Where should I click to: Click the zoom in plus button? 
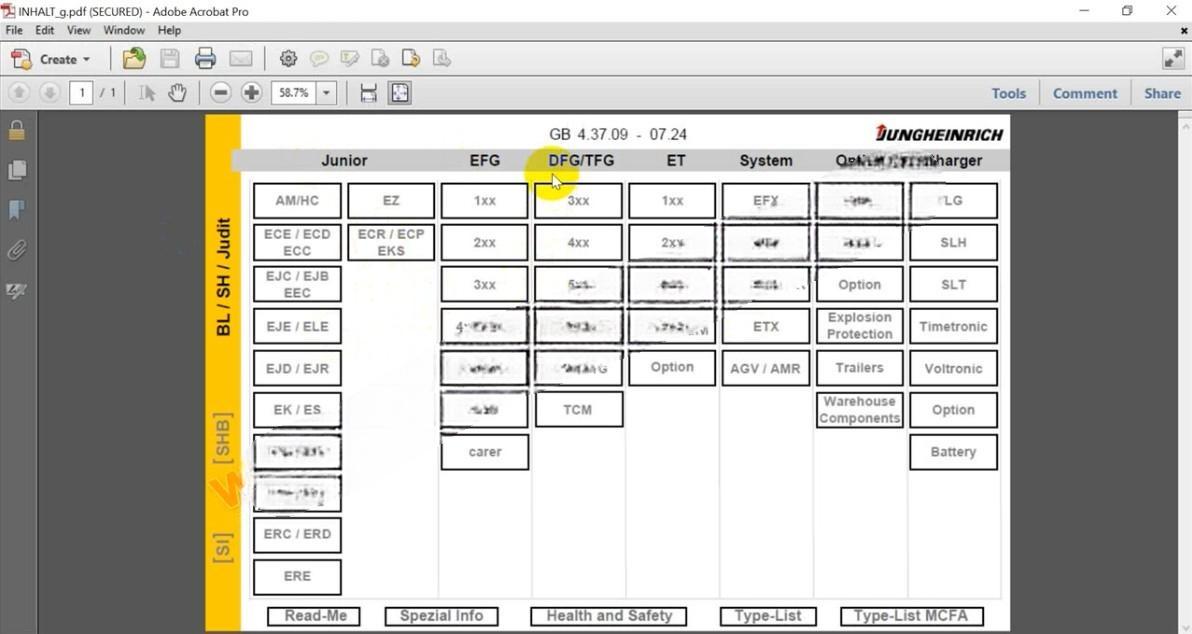[x=252, y=93]
